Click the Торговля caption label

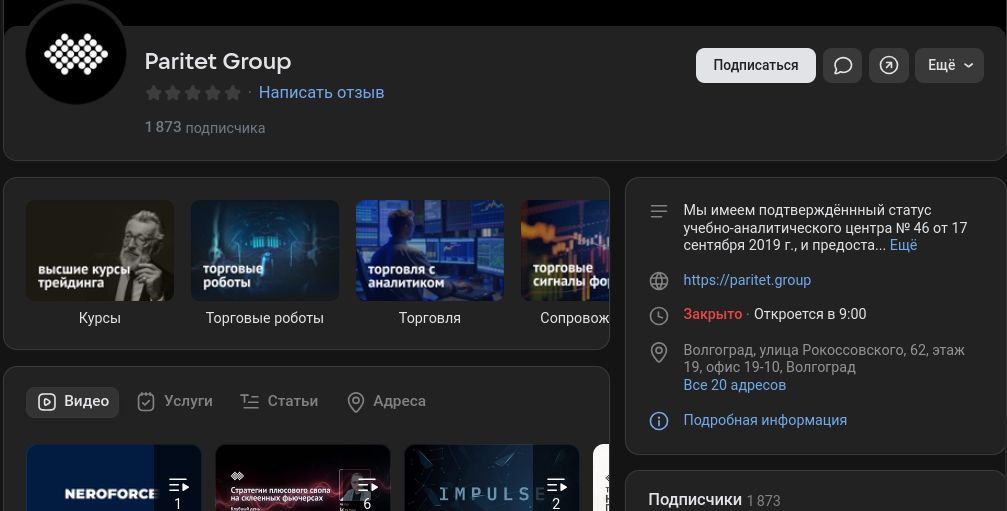[x=430, y=318]
